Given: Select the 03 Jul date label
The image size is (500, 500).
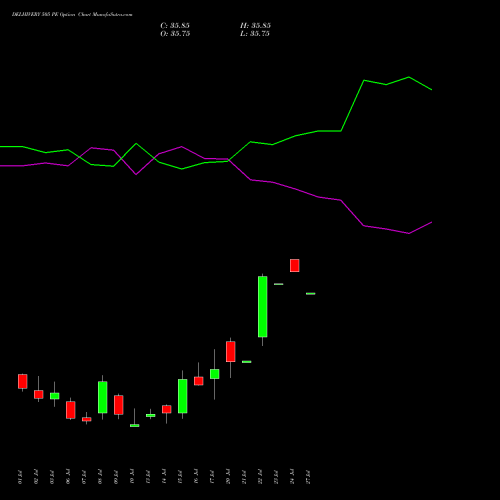Looking at the screenshot, I should point(52,477).
